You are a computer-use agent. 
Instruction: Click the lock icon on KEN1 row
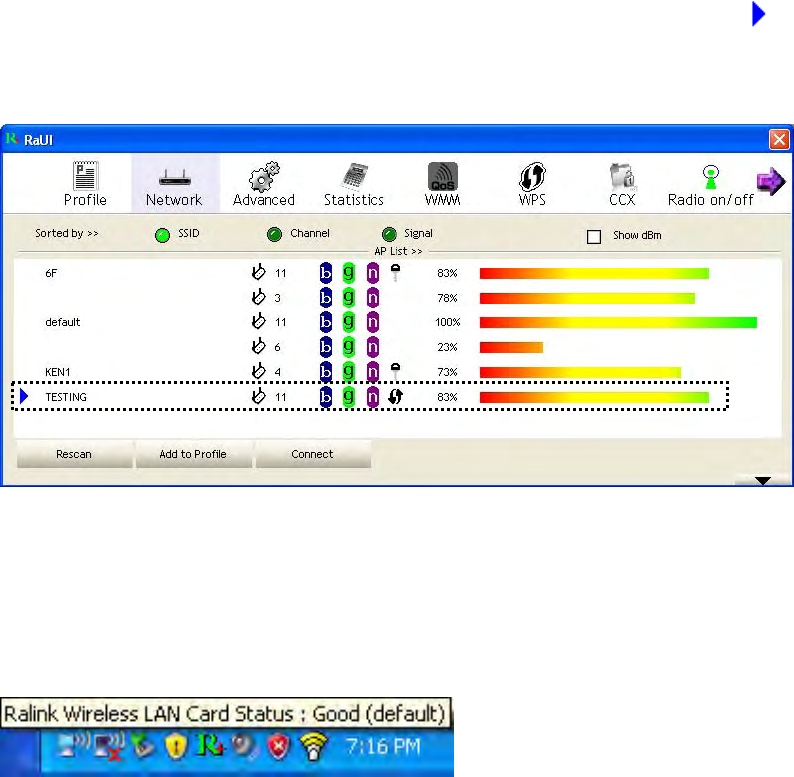coord(395,371)
